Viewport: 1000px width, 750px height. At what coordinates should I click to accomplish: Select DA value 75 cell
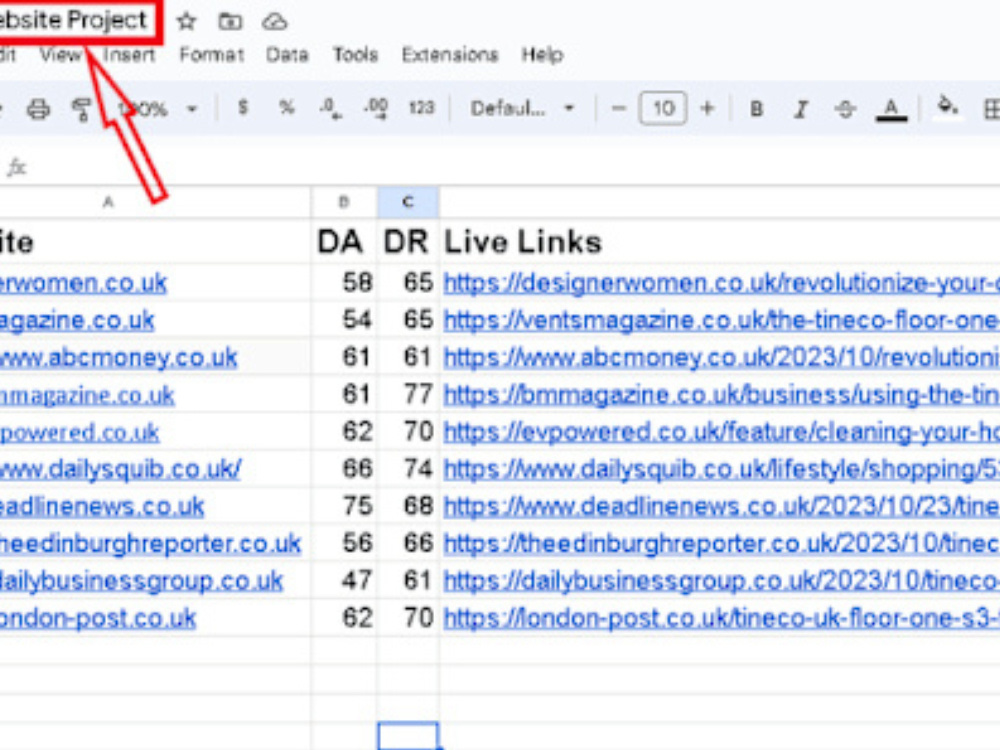point(344,506)
